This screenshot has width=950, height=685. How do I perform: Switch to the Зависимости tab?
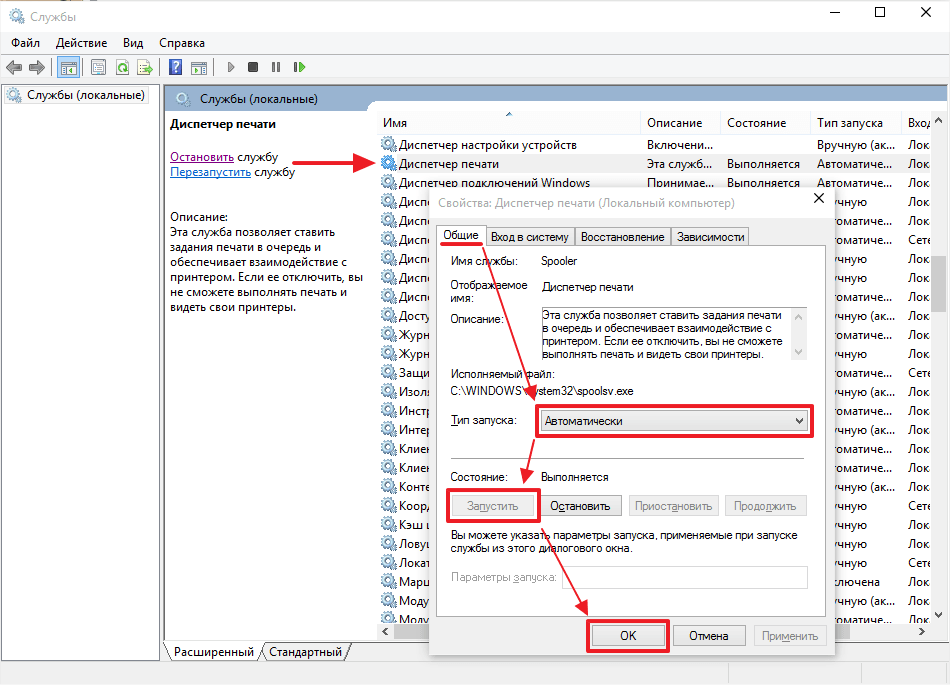711,237
